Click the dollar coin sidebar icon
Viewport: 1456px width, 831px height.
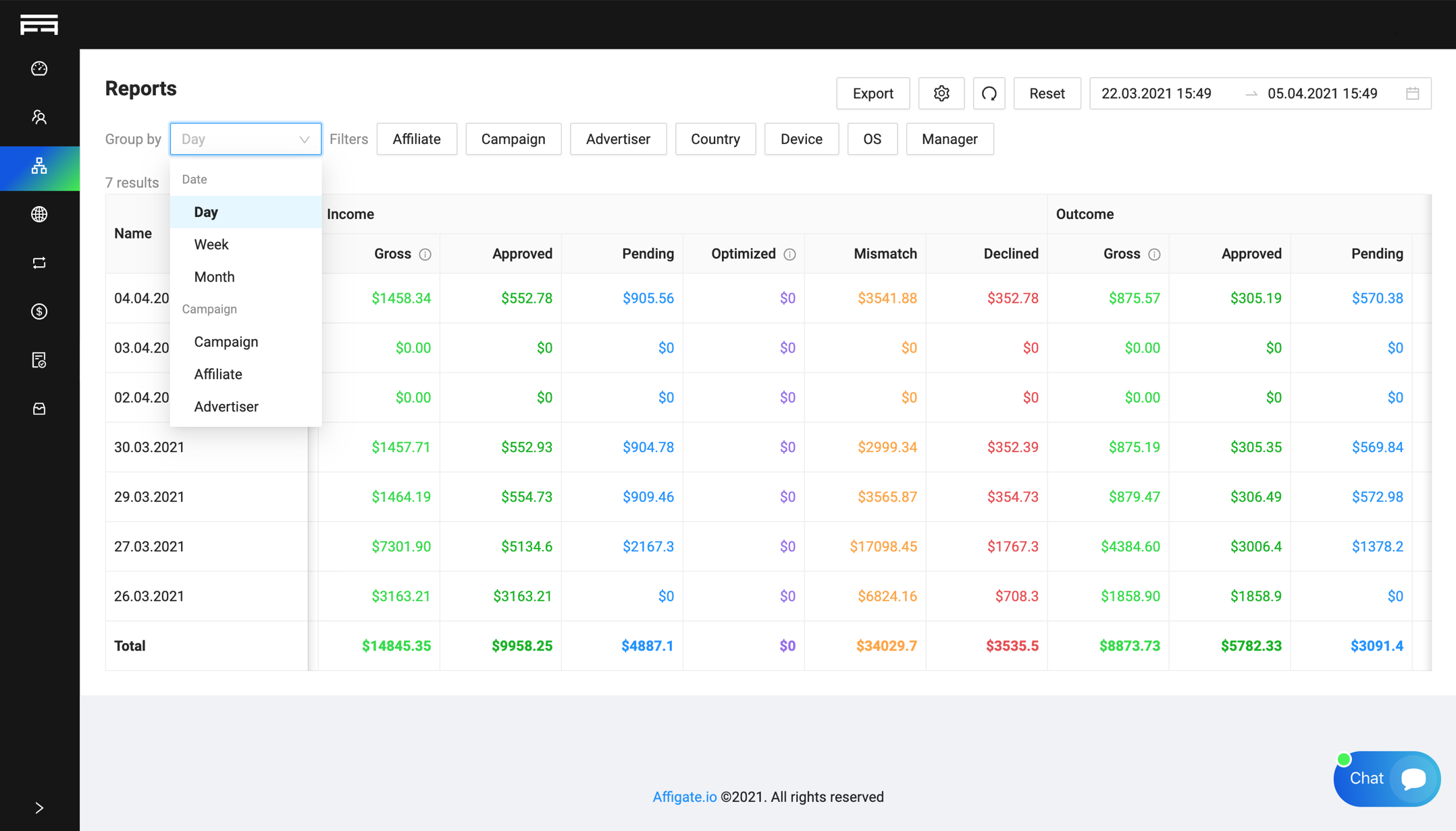point(39,311)
